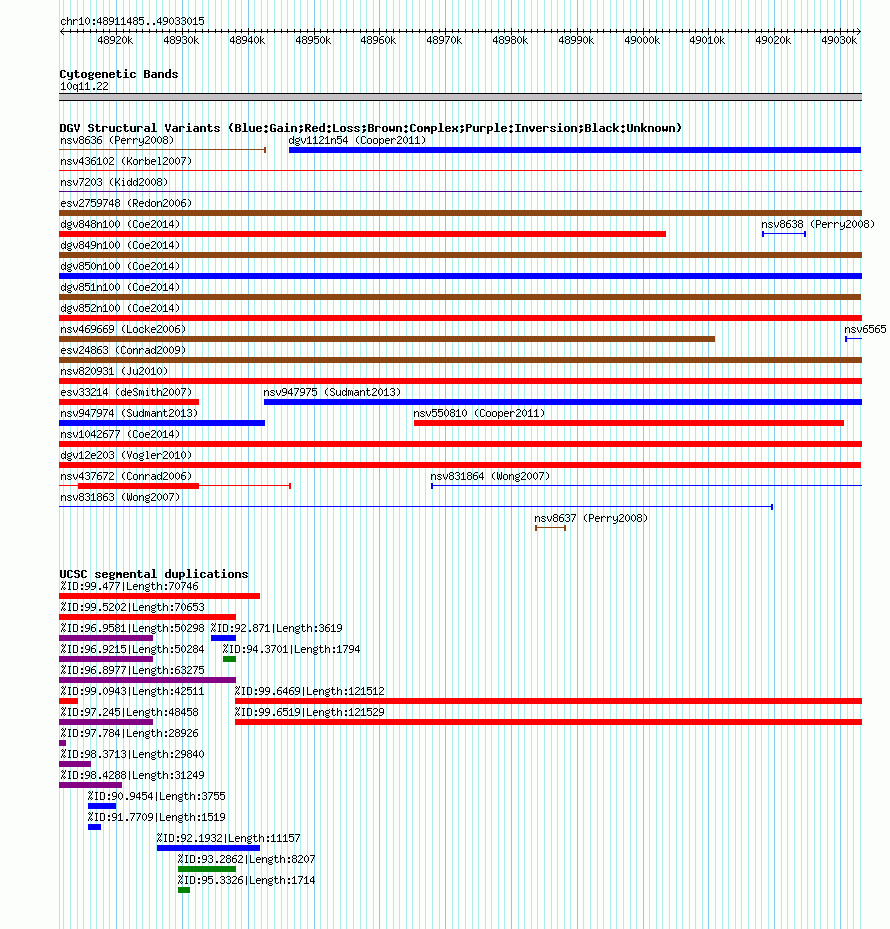Click the nsv8638 (Perry2008) label
890x929 pixels.
(818, 225)
